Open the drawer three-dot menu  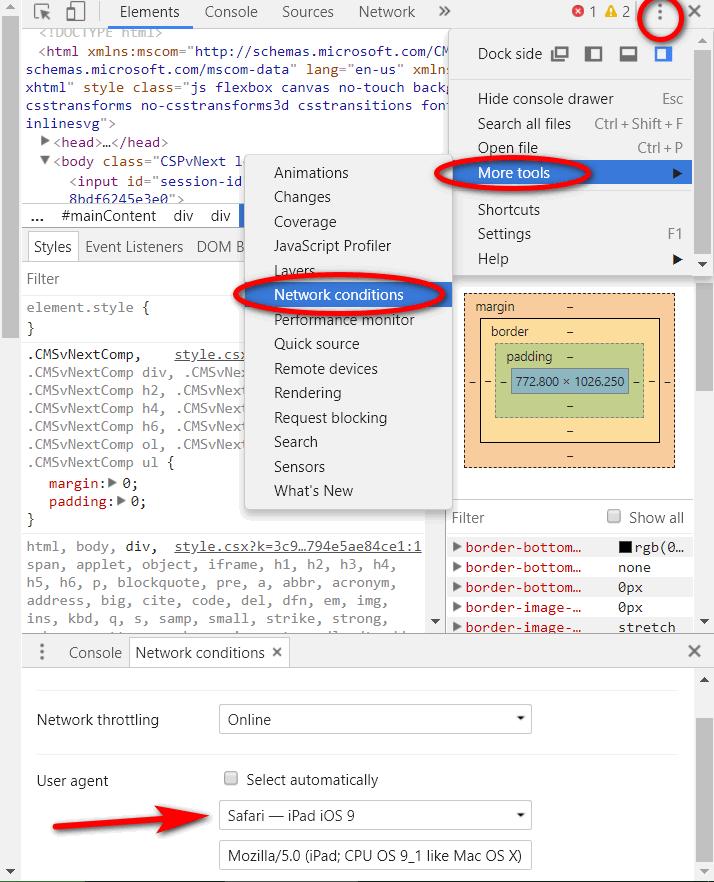[x=42, y=652]
